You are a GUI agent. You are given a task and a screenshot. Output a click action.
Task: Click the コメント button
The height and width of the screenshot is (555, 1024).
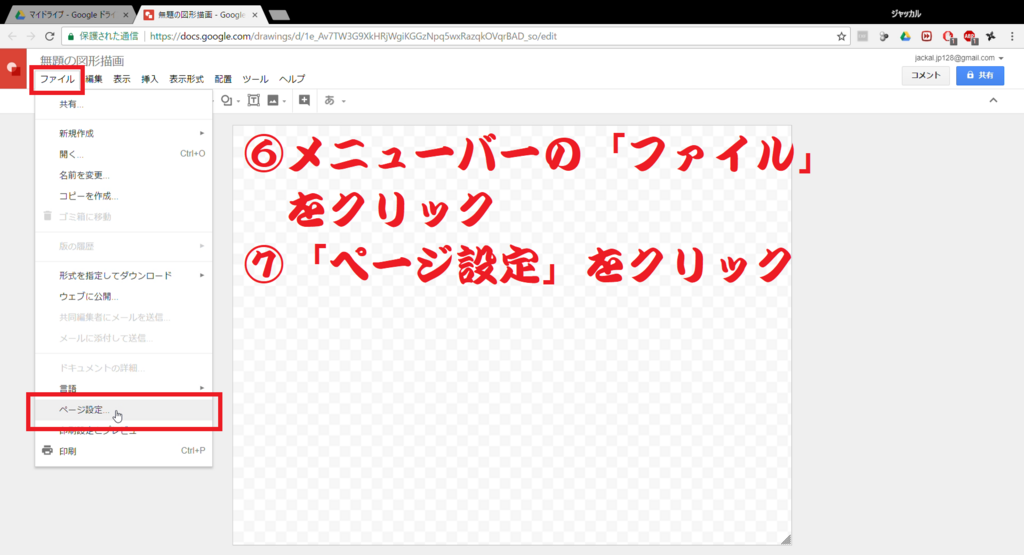click(925, 76)
